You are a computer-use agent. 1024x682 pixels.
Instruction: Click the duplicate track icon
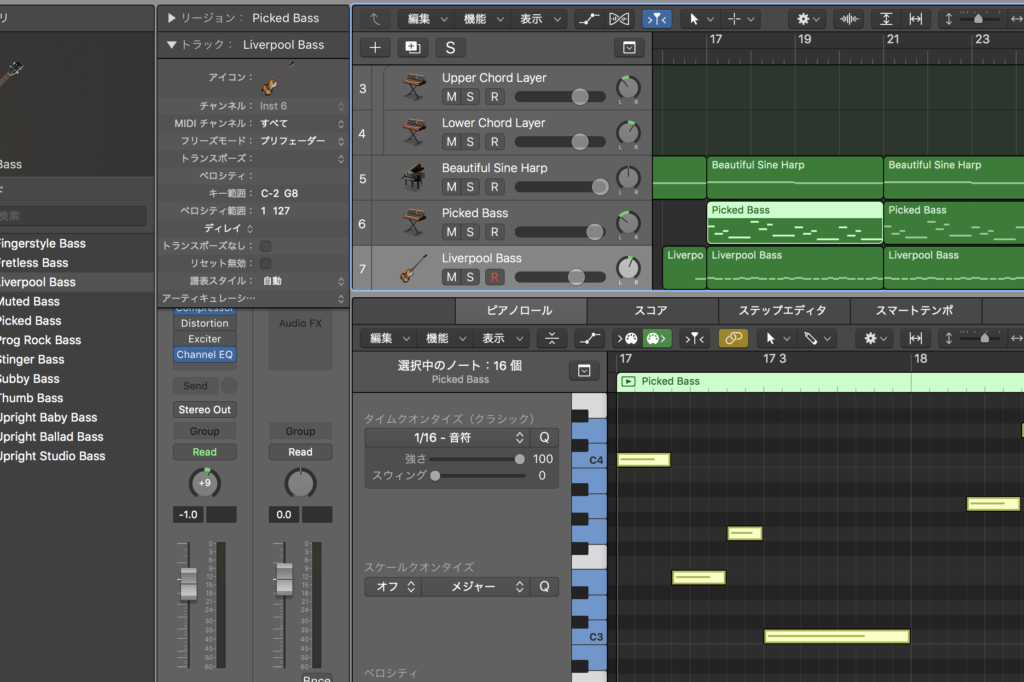pyautogui.click(x=413, y=48)
